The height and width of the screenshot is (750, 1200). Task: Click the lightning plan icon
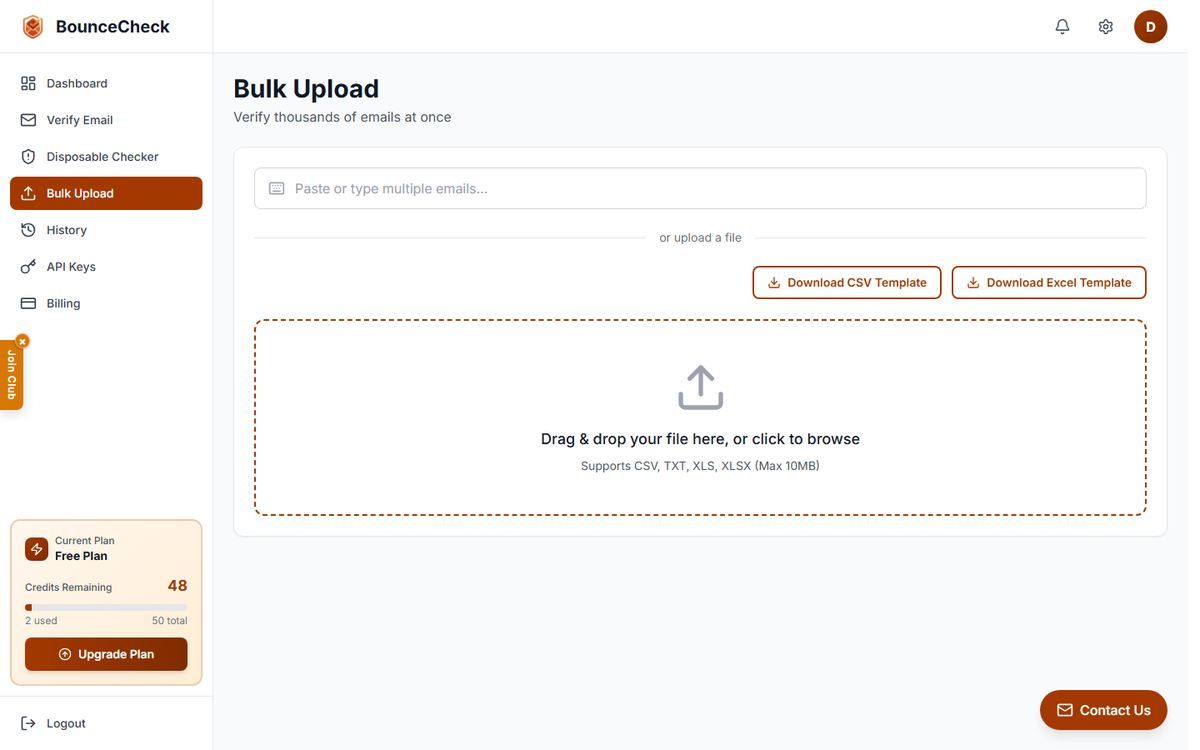tap(36, 549)
